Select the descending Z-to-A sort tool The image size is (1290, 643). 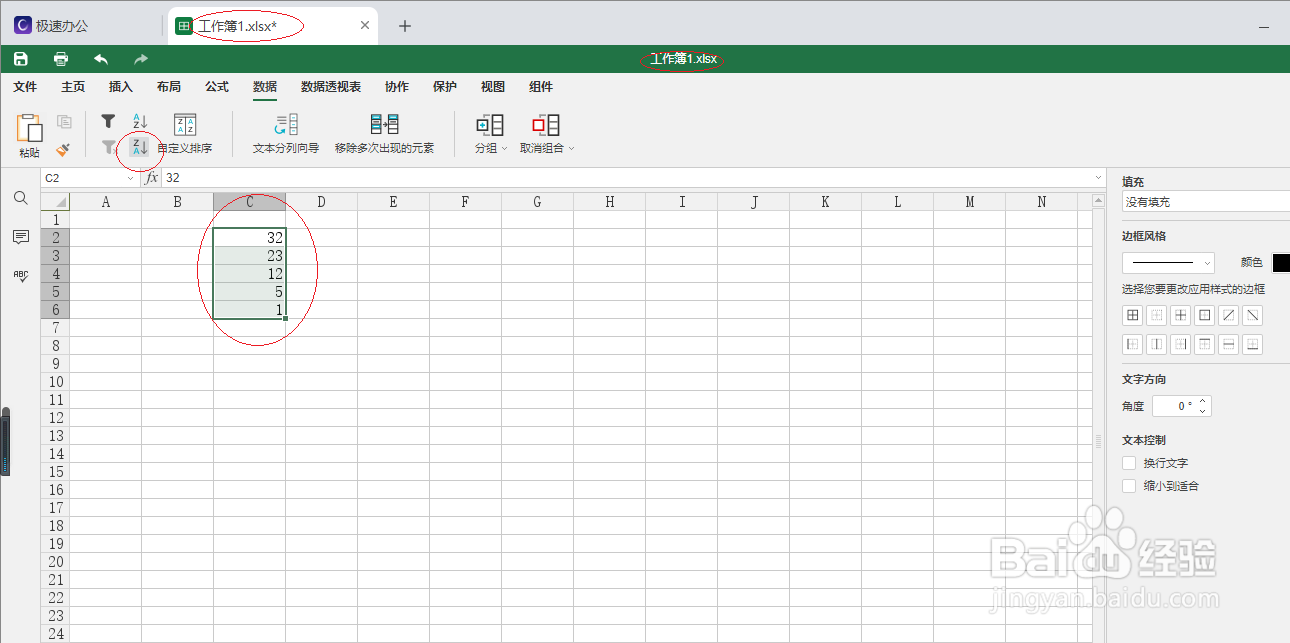(x=140, y=147)
